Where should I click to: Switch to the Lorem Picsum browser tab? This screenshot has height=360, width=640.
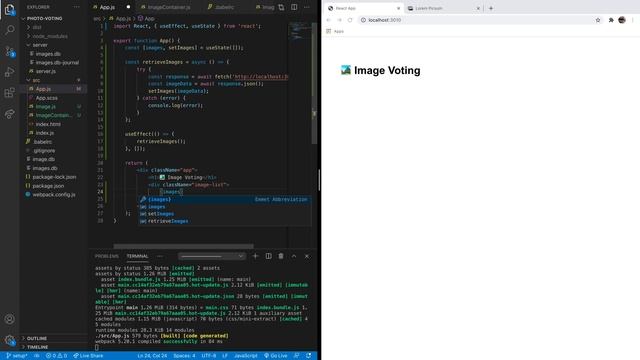(444, 8)
